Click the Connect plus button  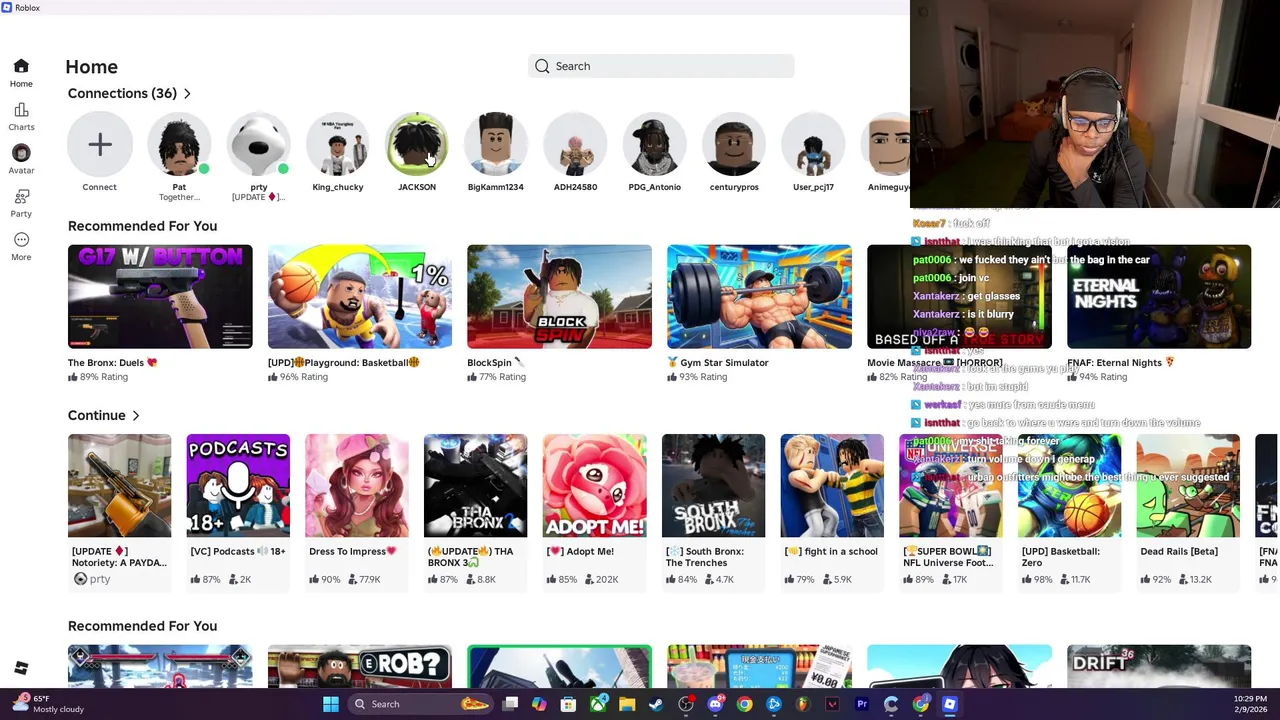click(99, 145)
